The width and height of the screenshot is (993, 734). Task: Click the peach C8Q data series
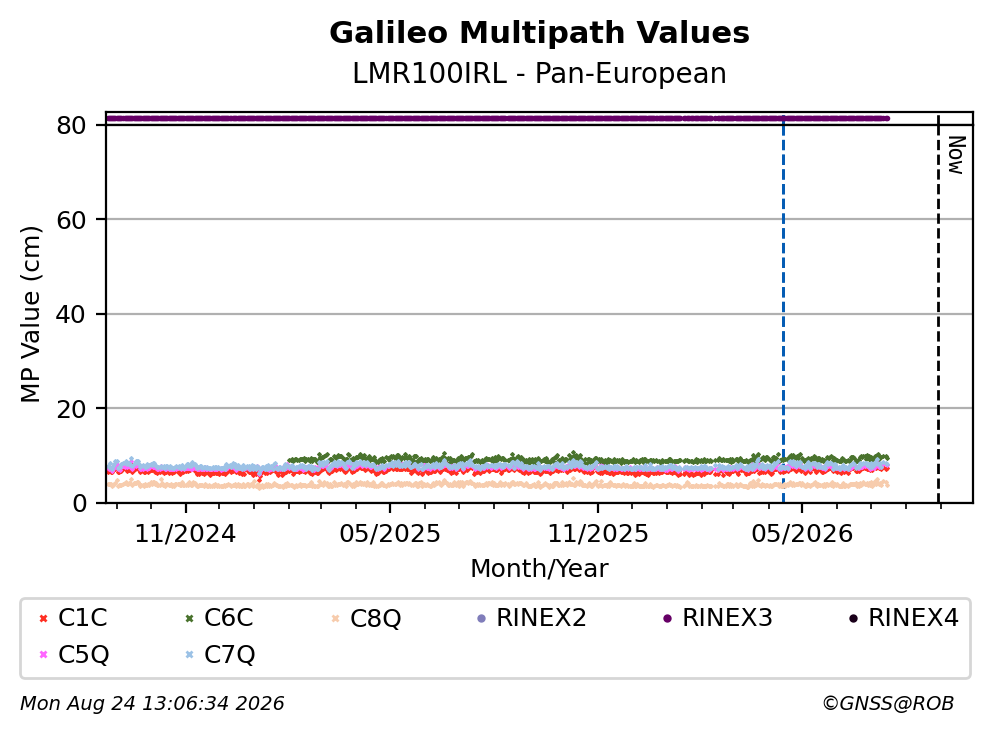[x=497, y=484]
